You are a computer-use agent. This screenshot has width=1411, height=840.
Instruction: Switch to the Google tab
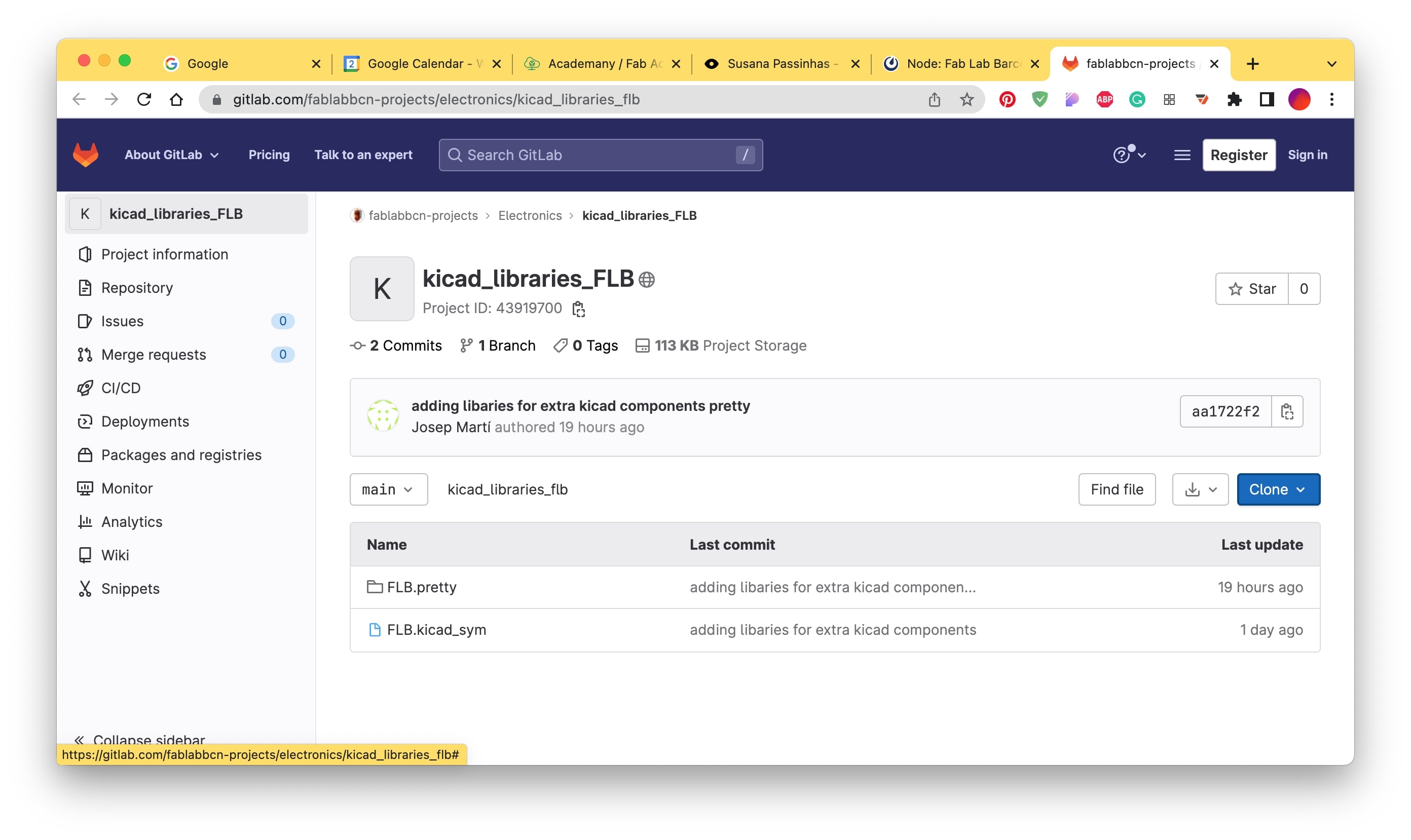tap(241, 64)
